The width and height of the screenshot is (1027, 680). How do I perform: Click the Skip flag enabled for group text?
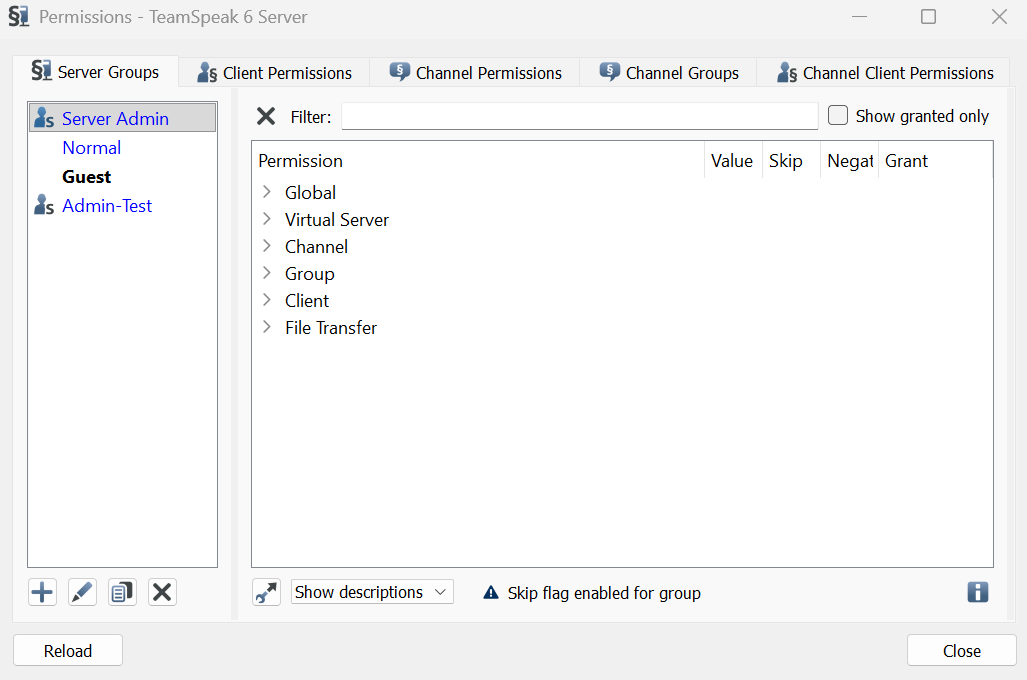[x=604, y=593]
